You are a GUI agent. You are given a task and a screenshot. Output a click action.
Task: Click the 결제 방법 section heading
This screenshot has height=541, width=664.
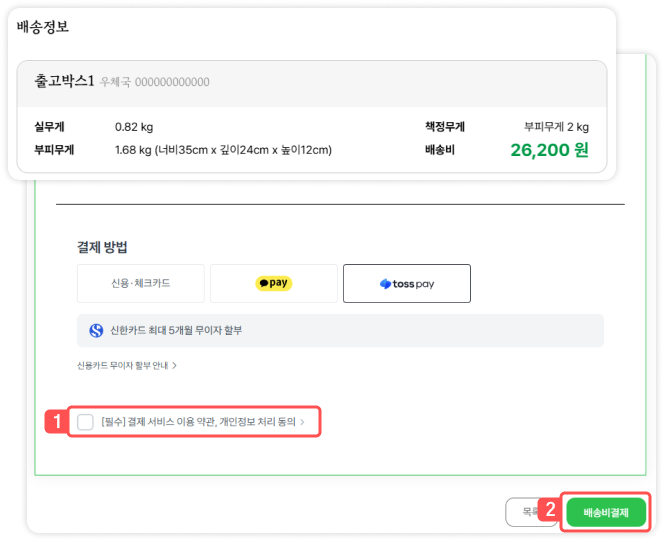[102, 247]
